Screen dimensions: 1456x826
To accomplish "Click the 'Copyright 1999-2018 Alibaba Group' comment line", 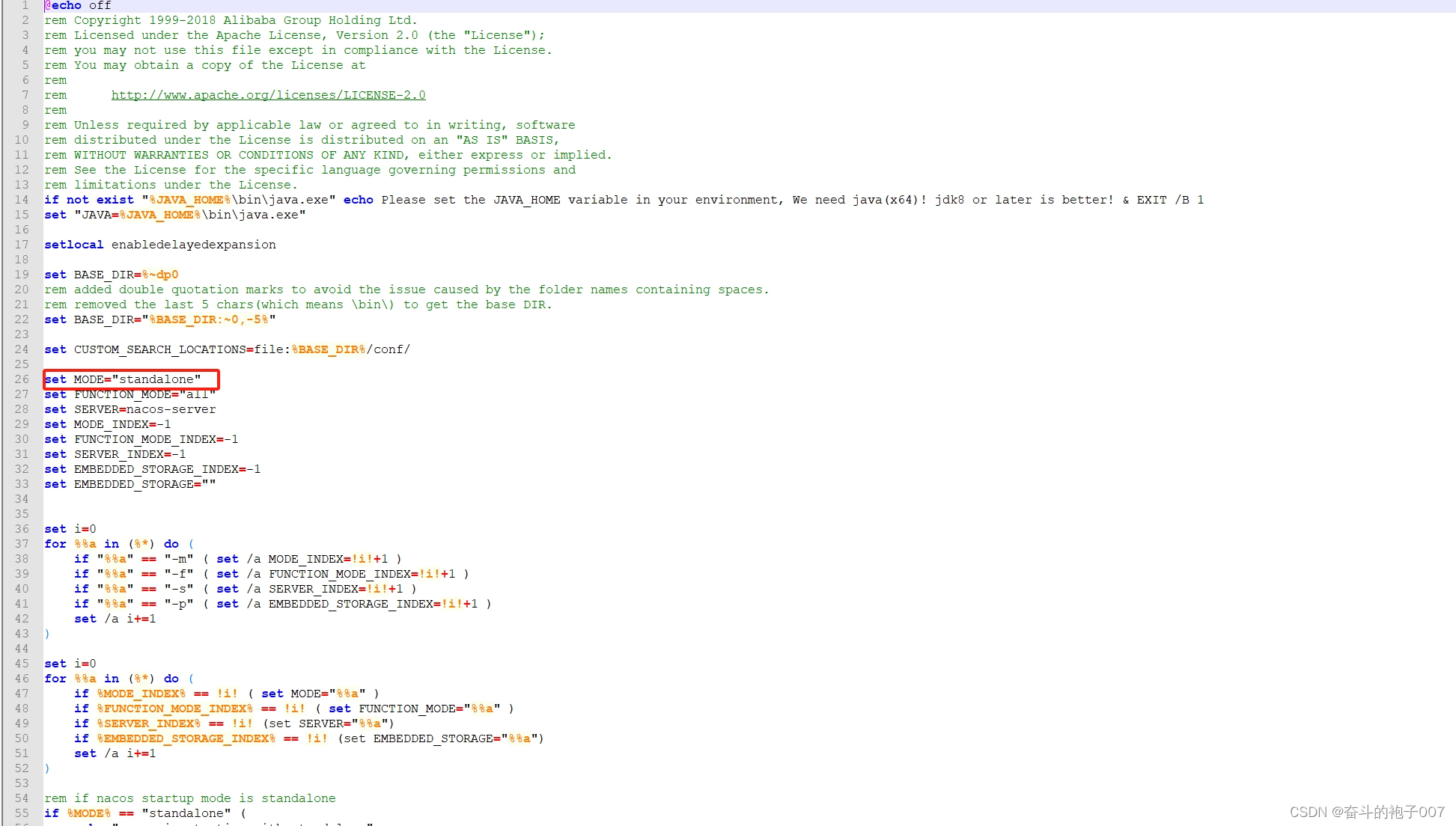I will [231, 20].
